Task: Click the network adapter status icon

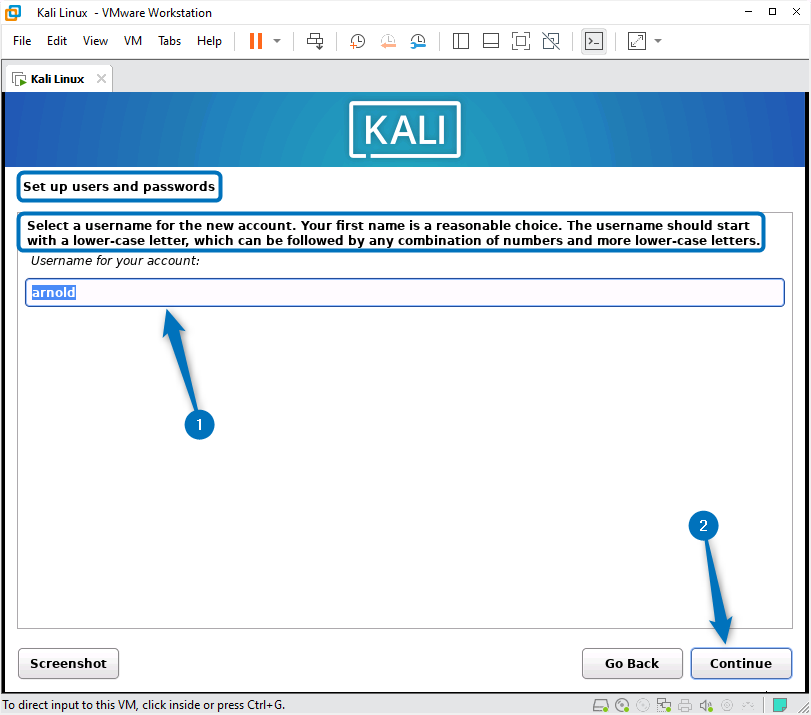Action: point(665,705)
